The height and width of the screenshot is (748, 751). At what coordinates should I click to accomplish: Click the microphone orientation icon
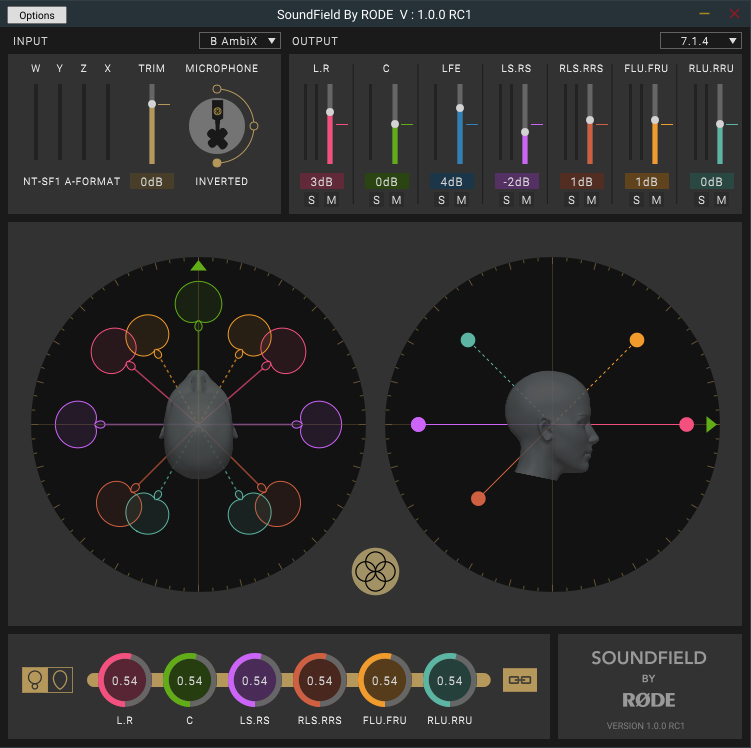pos(216,127)
